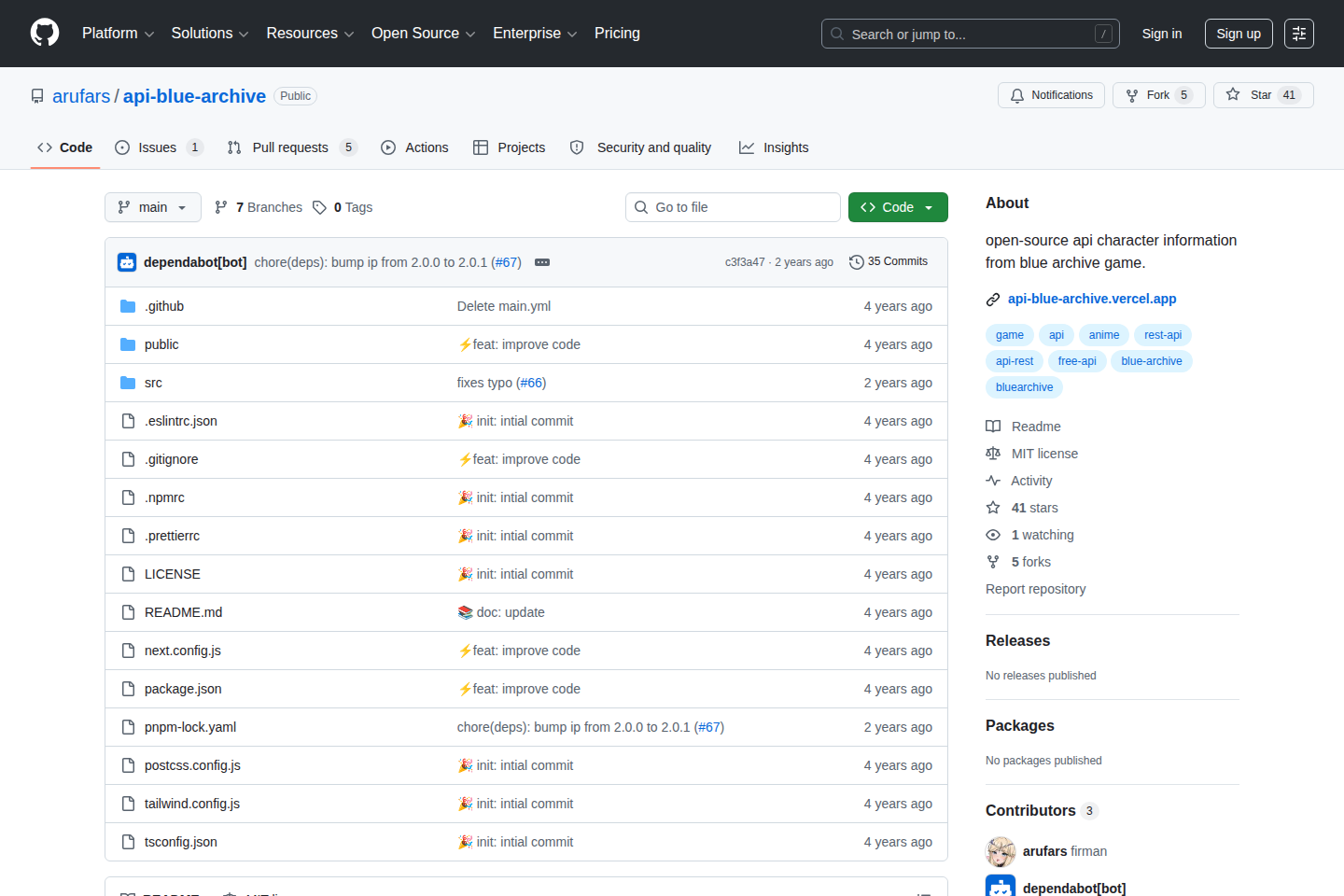
Task: Click the tag icon next to 0 Tags
Action: tap(320, 206)
